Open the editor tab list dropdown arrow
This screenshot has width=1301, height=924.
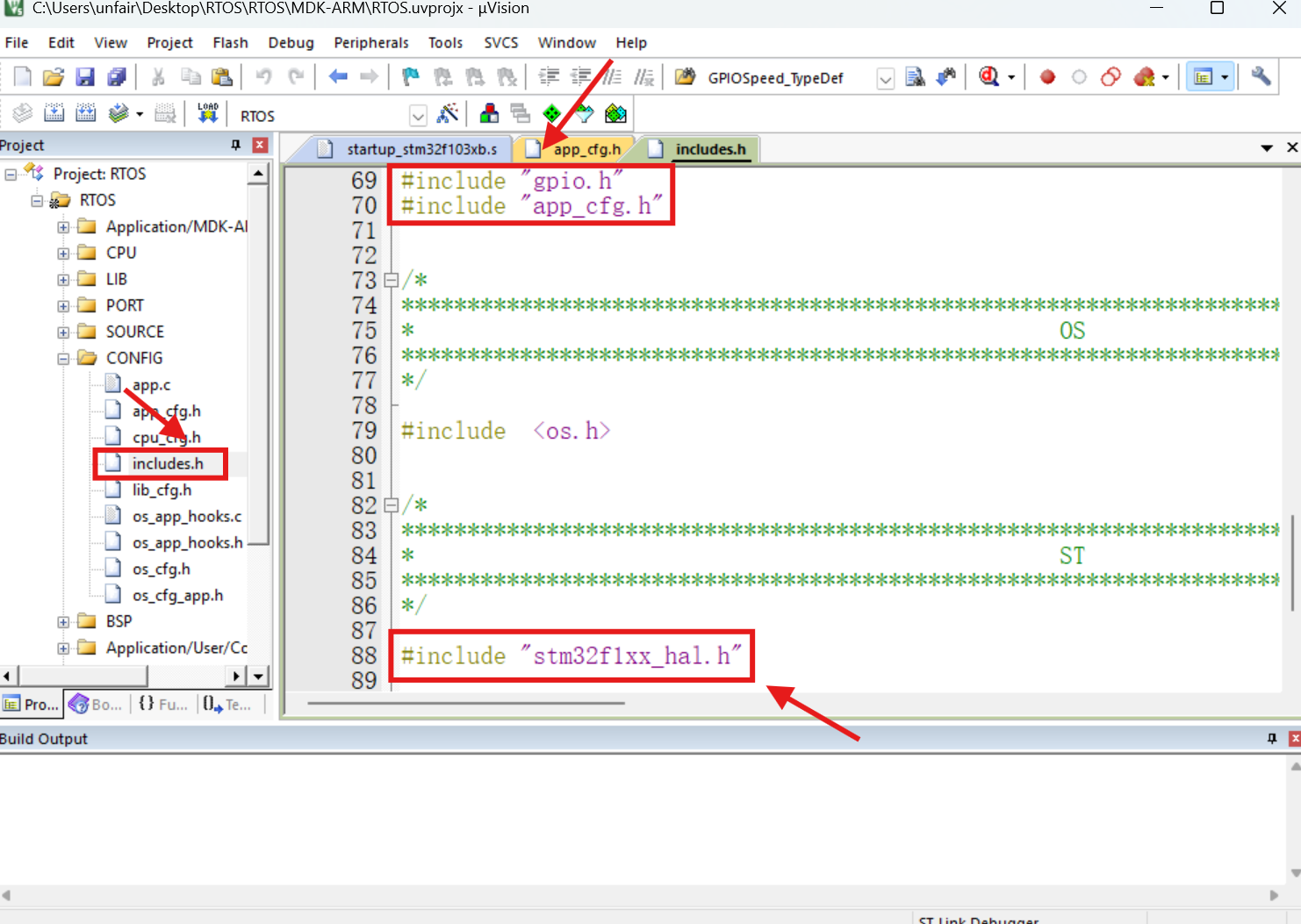[1267, 148]
